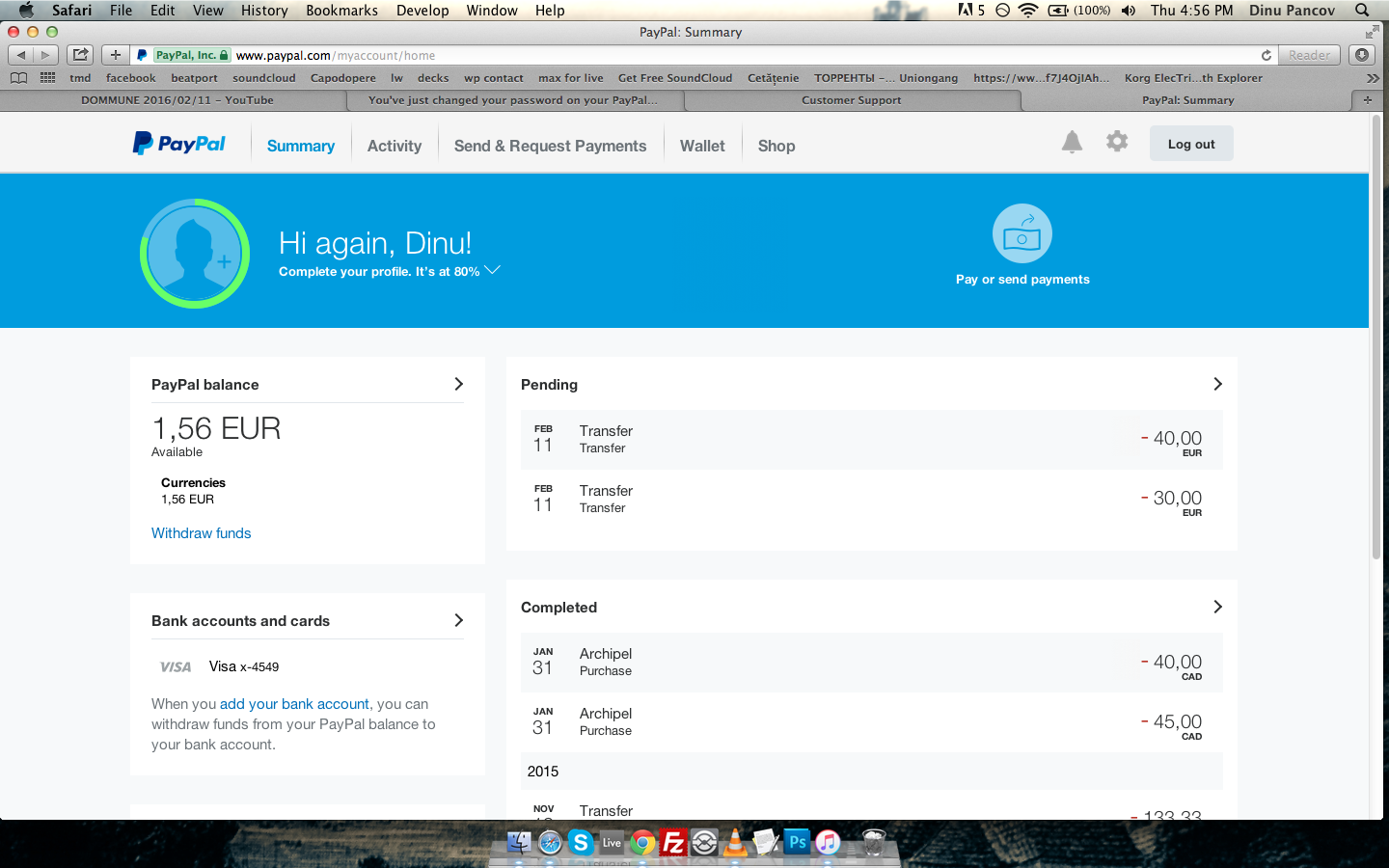Reload the page with the refresh icon
Image resolution: width=1389 pixels, height=868 pixels.
[1266, 55]
